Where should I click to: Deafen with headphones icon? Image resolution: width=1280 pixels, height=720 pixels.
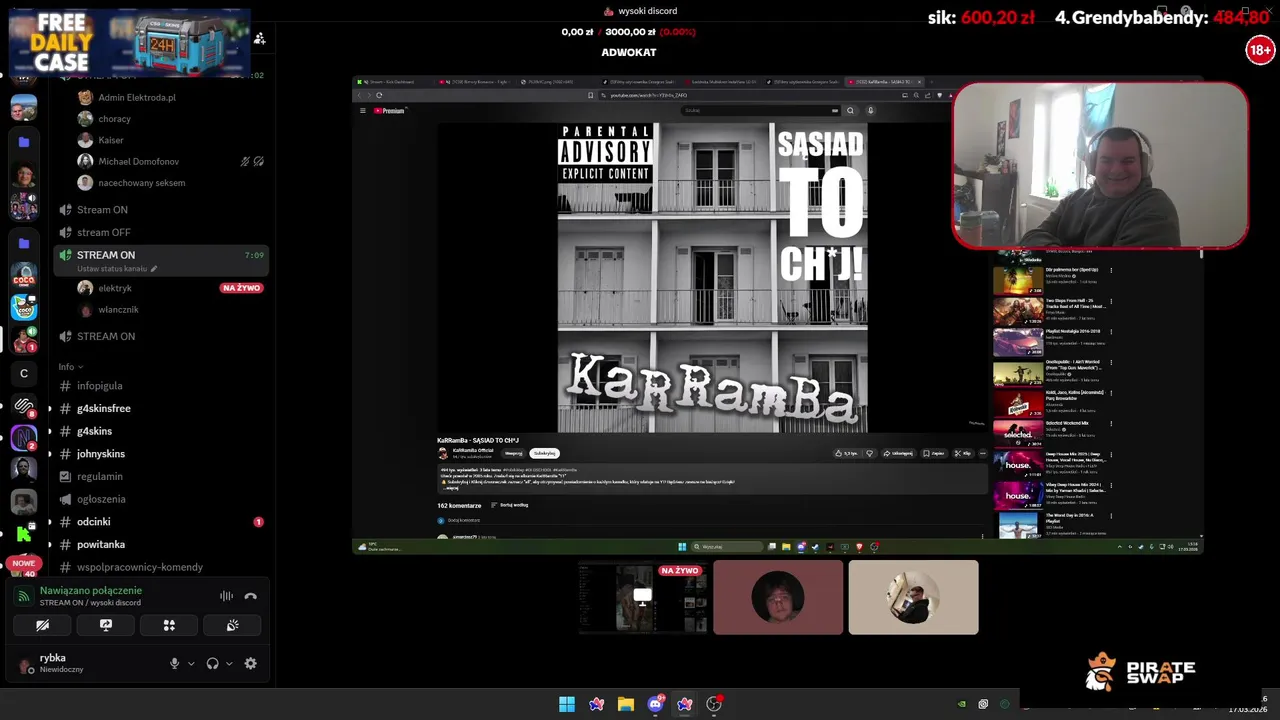212,663
